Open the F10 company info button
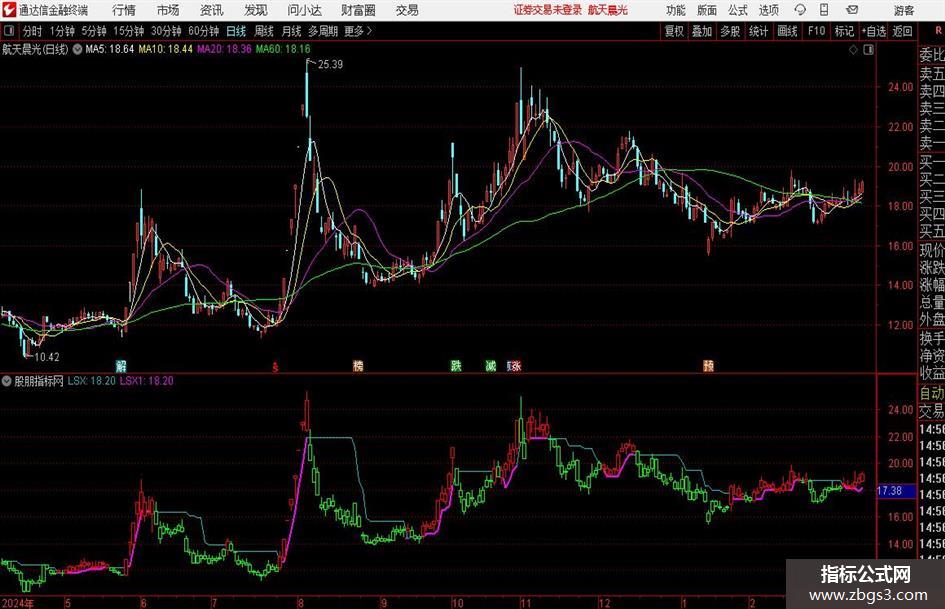 (816, 31)
